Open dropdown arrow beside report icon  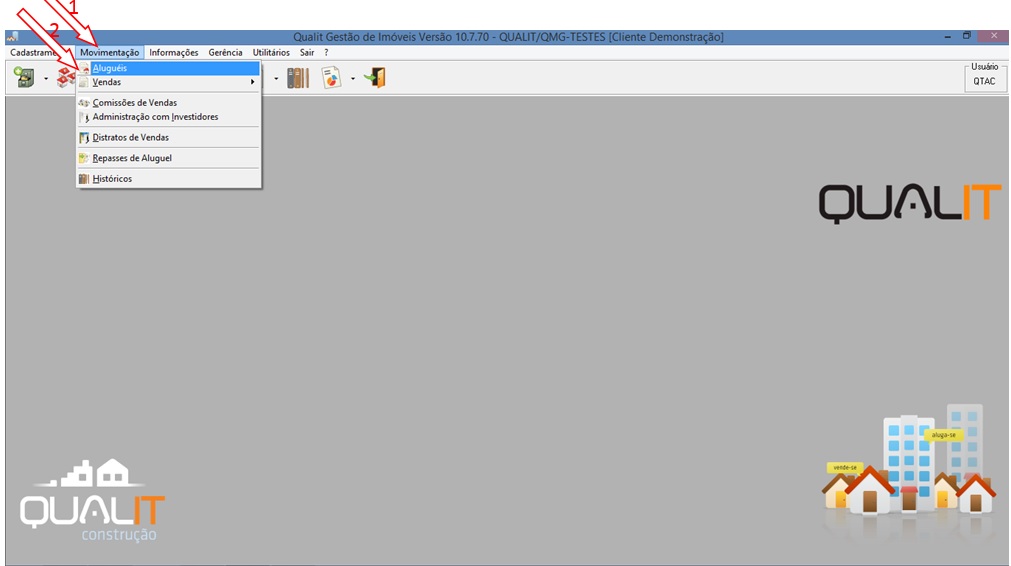[353, 79]
